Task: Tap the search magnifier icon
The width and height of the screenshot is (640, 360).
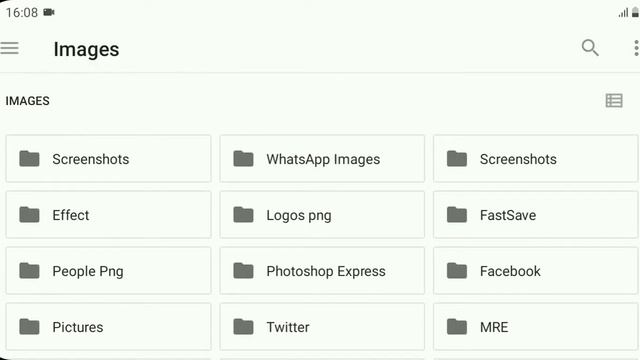Action: 590,48
